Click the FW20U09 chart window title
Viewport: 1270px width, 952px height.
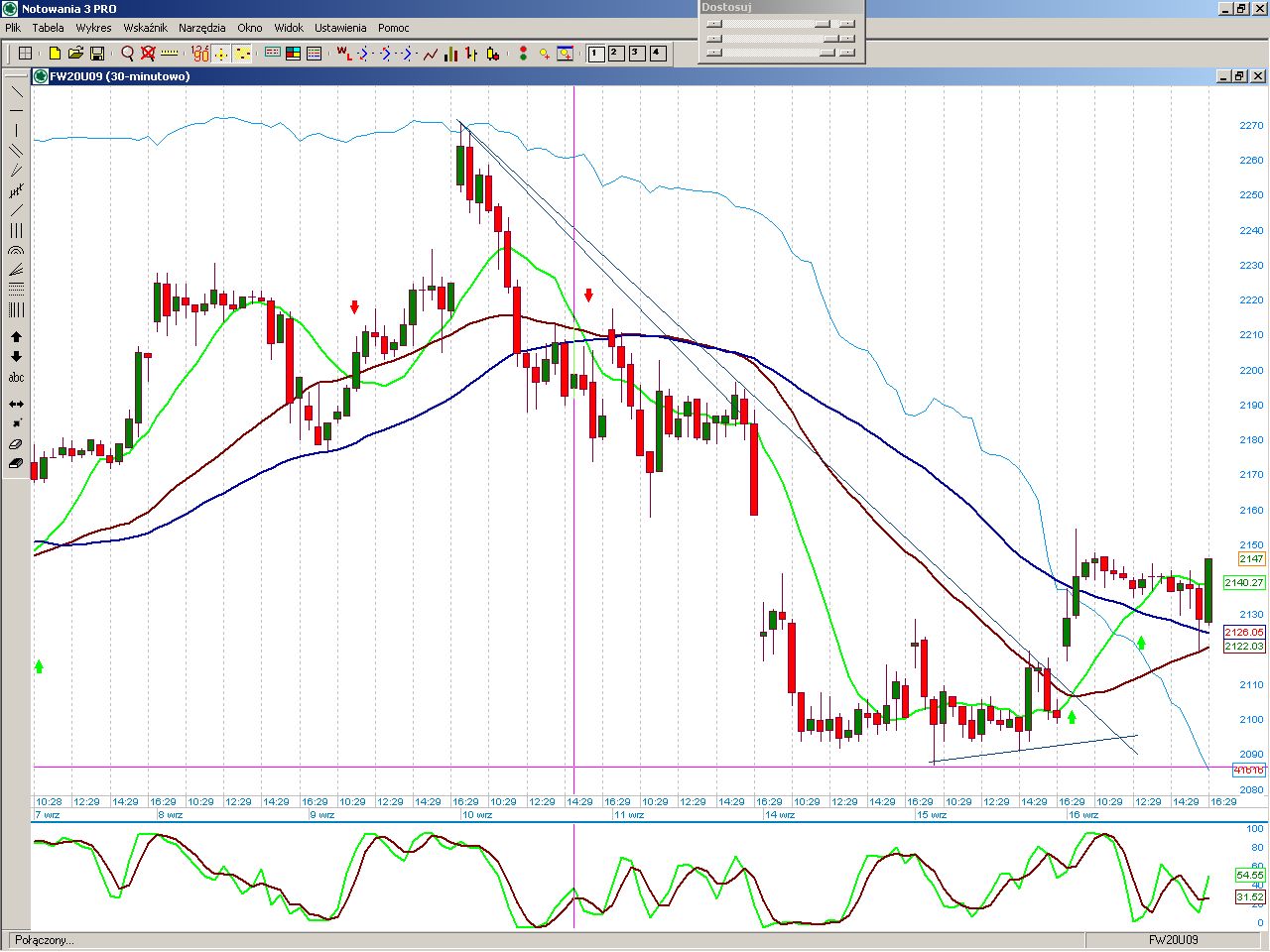pyautogui.click(x=119, y=76)
